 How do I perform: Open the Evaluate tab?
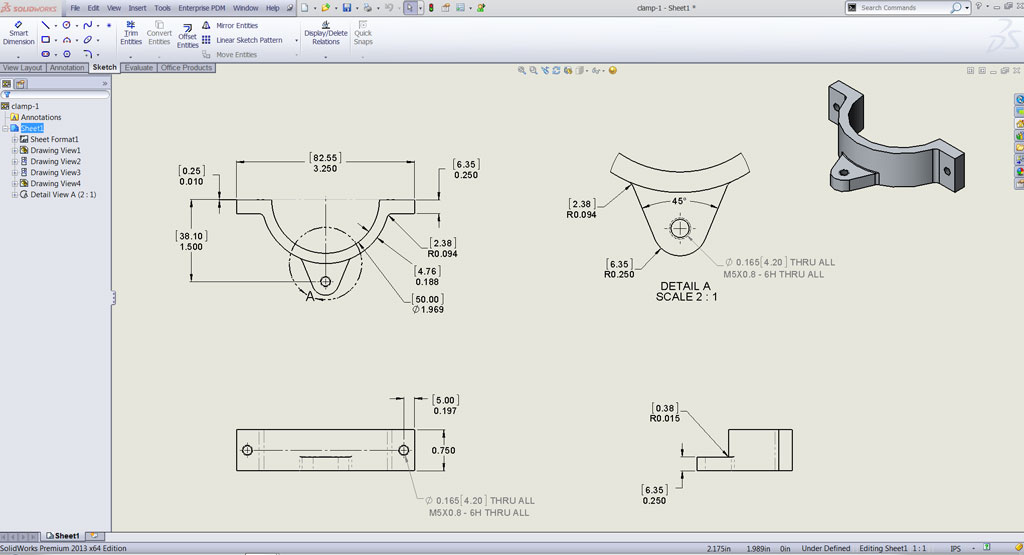(139, 68)
